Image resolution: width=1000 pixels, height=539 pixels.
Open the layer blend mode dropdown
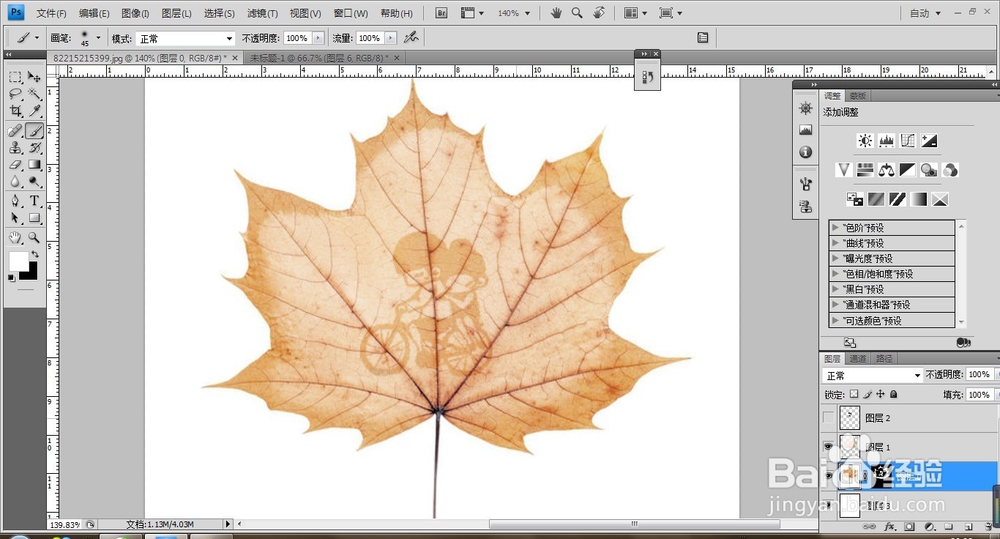(x=872, y=375)
